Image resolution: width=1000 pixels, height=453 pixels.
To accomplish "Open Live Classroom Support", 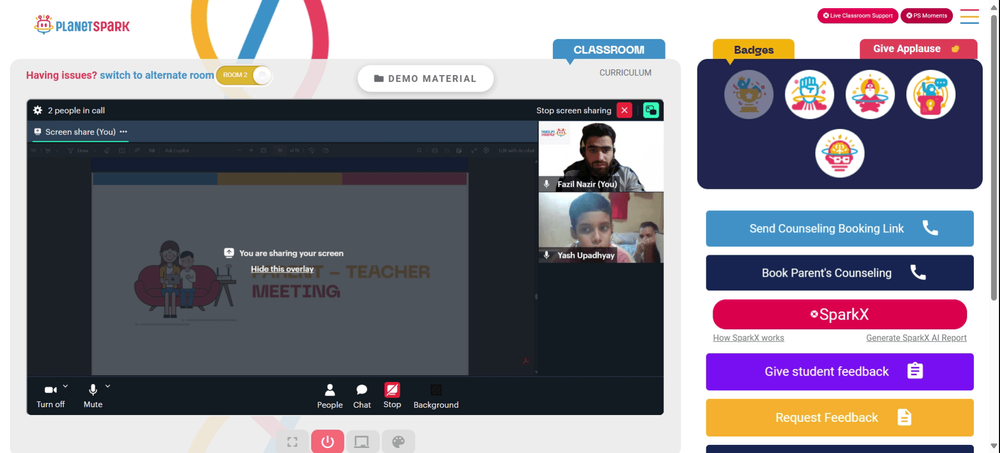I will tap(857, 15).
